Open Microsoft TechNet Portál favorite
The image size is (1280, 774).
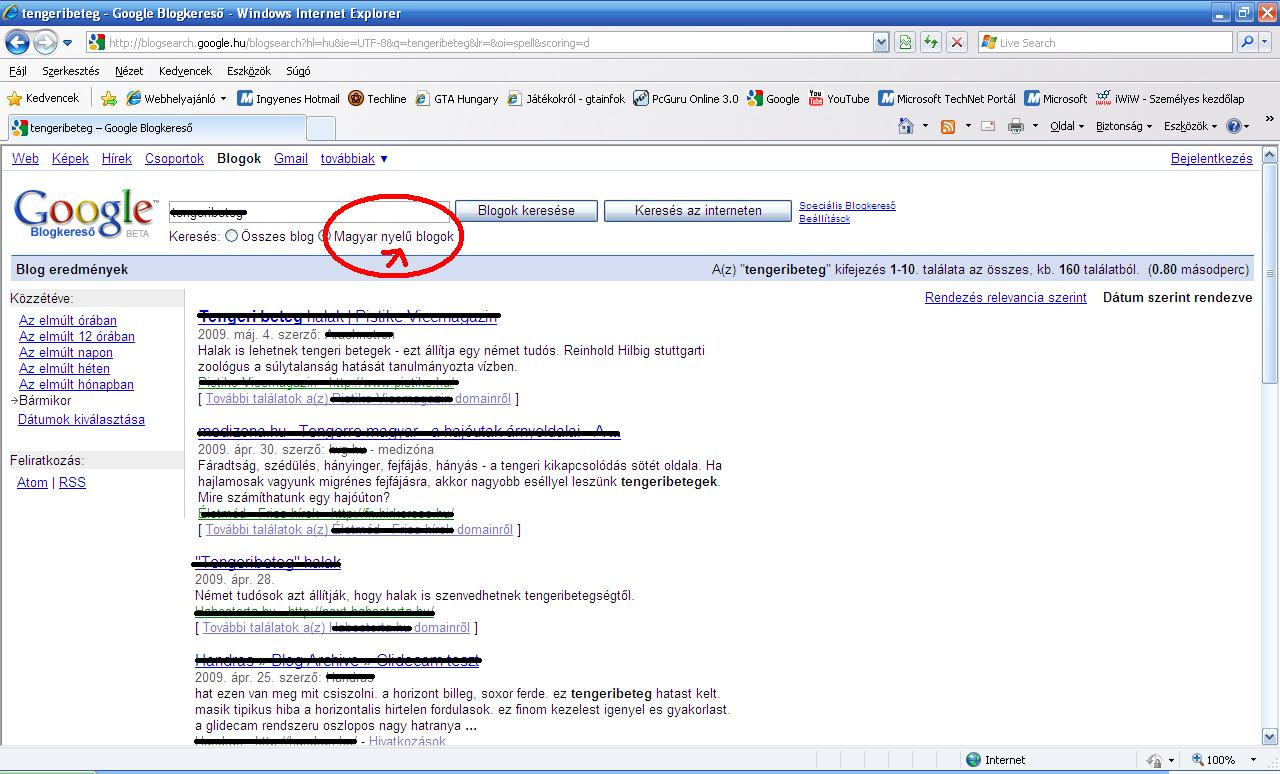tap(947, 98)
